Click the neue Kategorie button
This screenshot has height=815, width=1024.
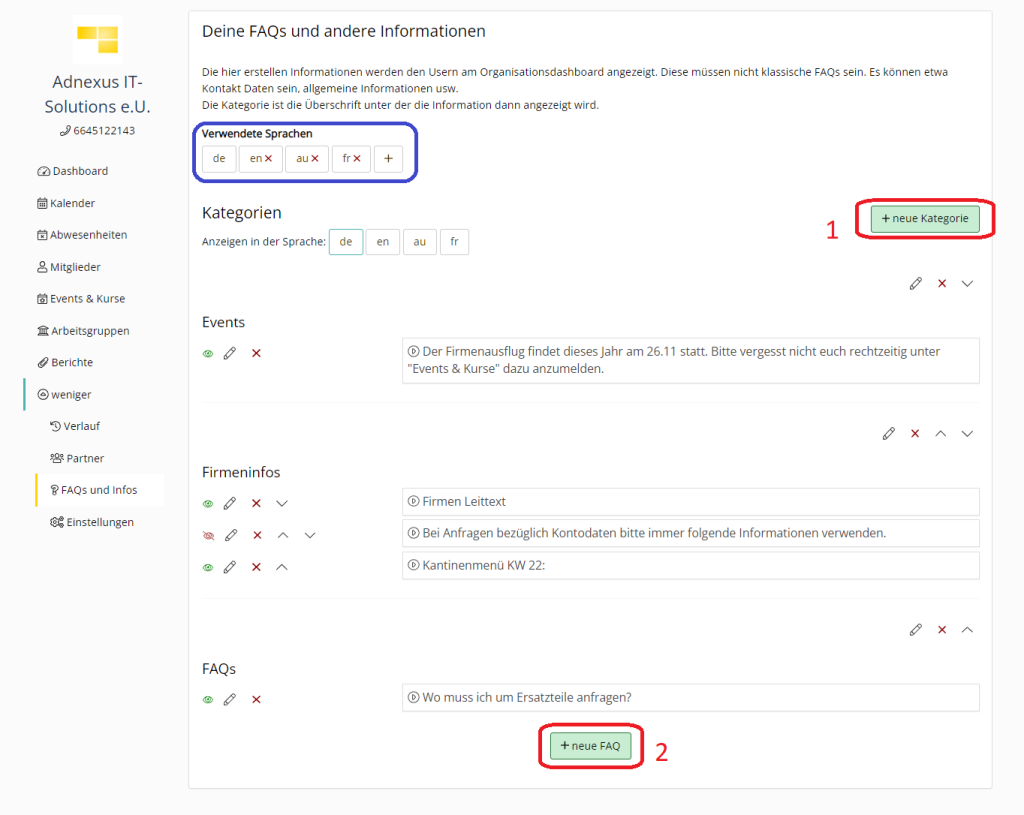click(925, 218)
